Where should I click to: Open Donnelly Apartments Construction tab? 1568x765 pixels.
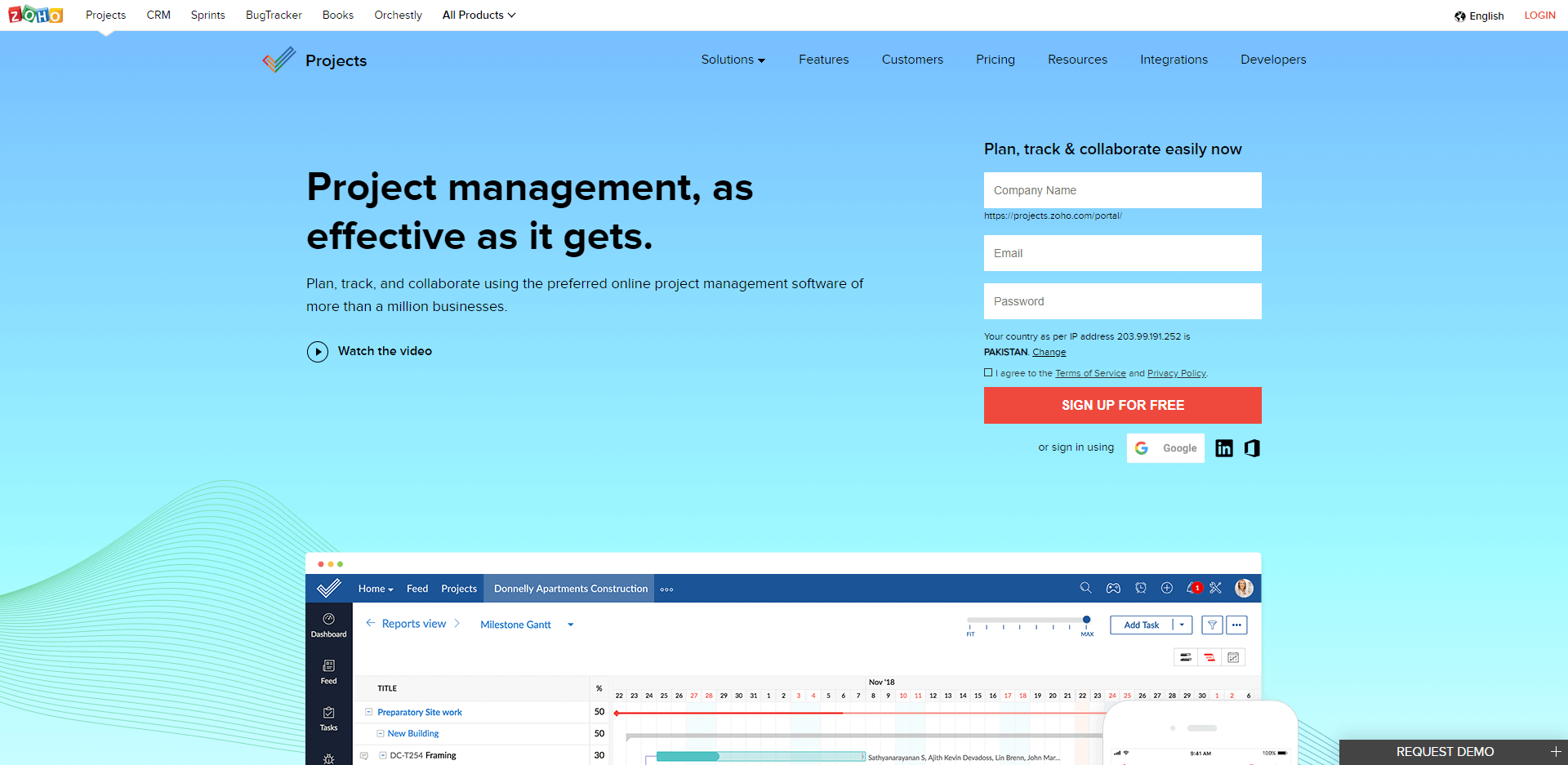[570, 589]
